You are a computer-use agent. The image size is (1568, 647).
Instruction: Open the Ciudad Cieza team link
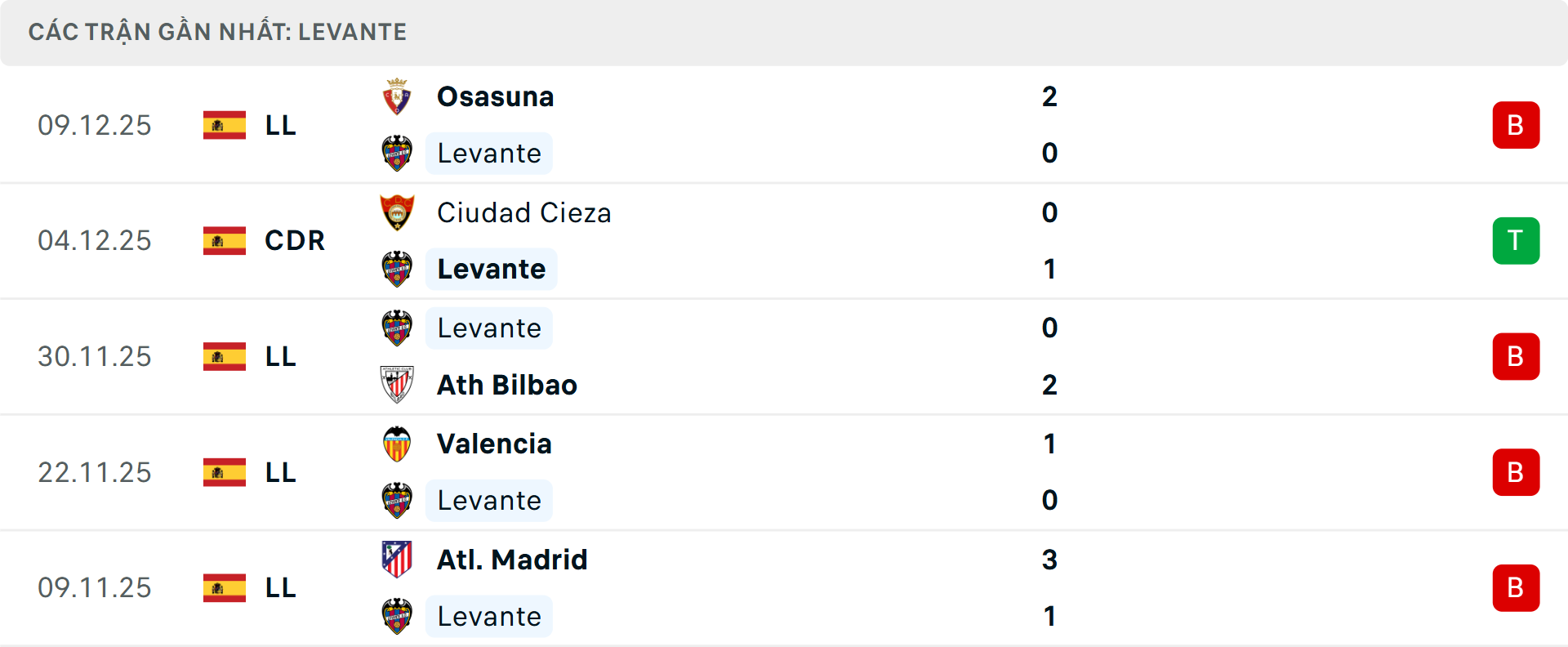pos(523,213)
